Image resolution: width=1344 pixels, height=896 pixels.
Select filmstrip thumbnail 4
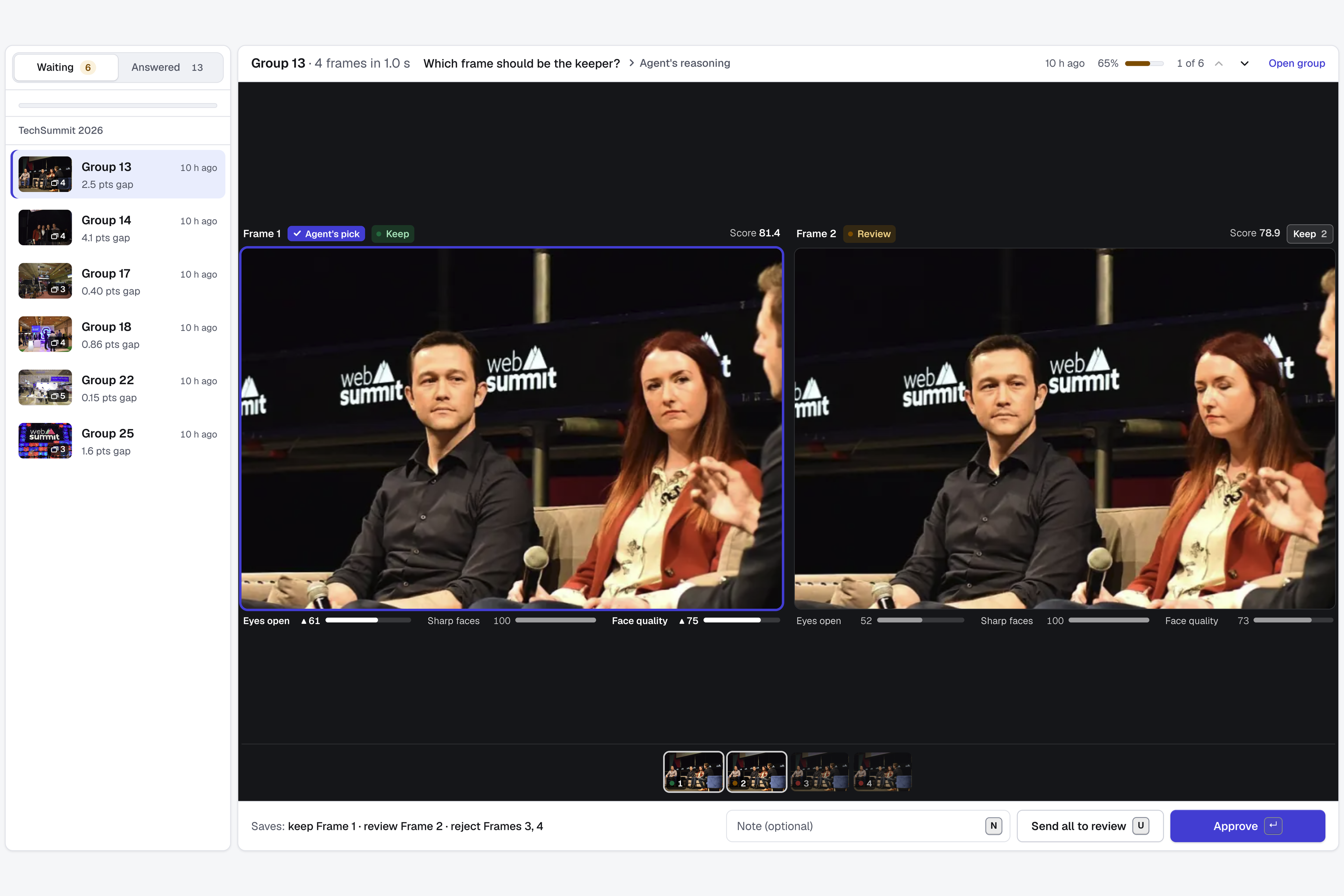(883, 772)
